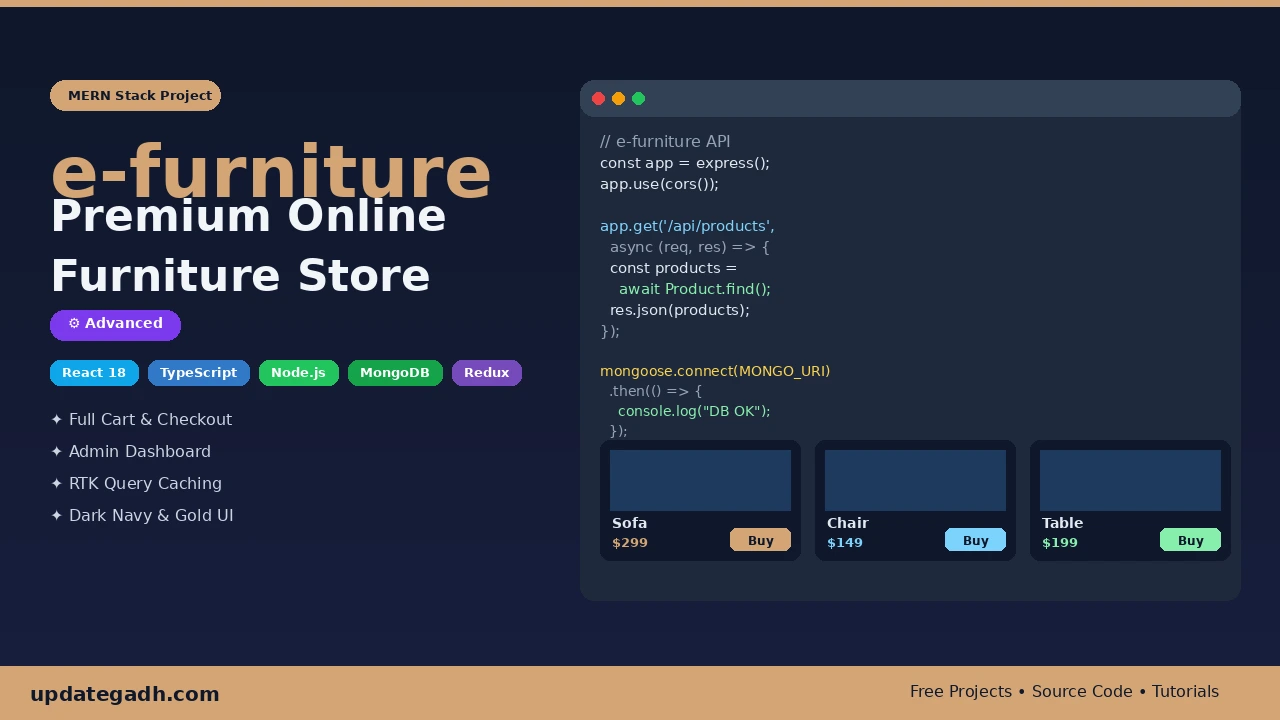Click the Node.js badge

298,372
